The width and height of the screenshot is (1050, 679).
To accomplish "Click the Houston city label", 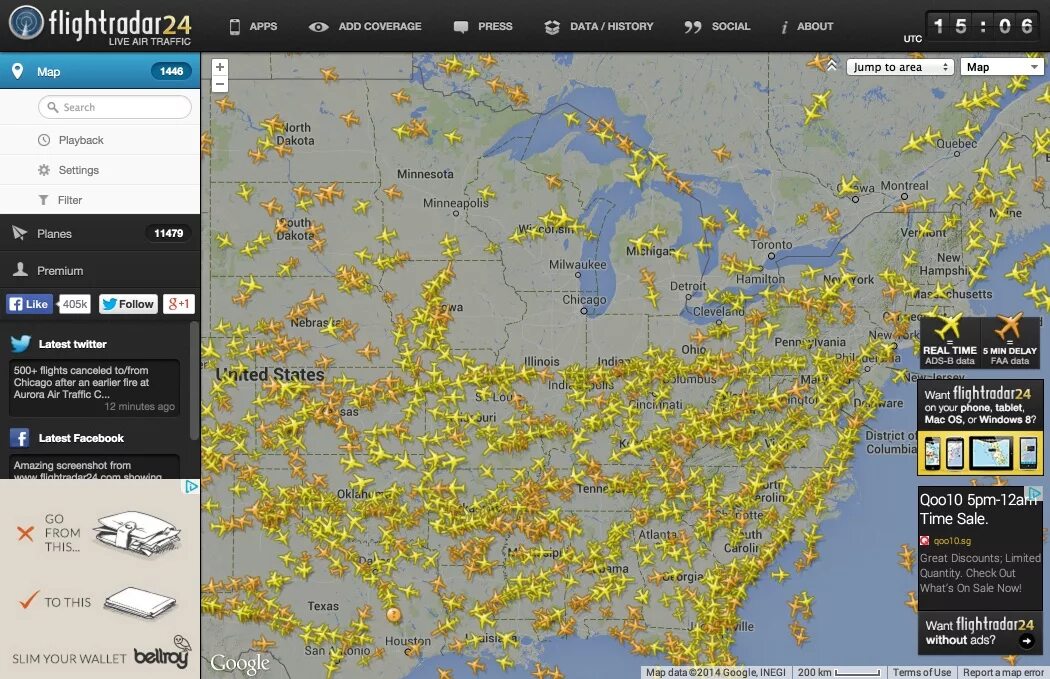I will tap(408, 641).
